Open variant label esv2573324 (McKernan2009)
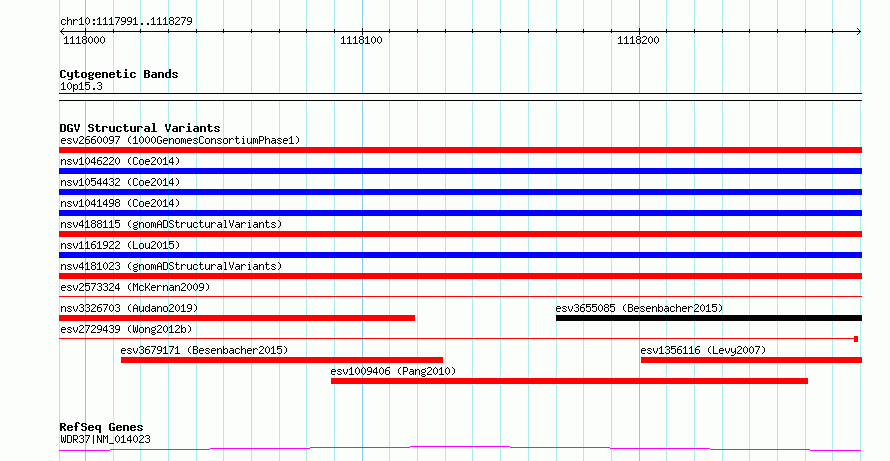This screenshot has width=890, height=461. point(135,287)
